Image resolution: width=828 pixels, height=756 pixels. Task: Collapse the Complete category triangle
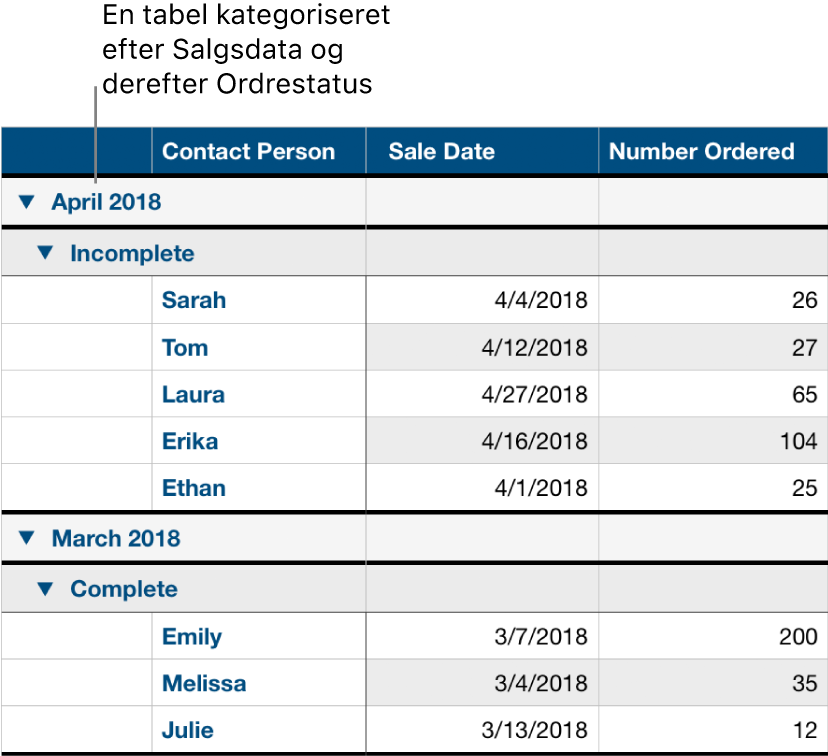click(x=43, y=590)
